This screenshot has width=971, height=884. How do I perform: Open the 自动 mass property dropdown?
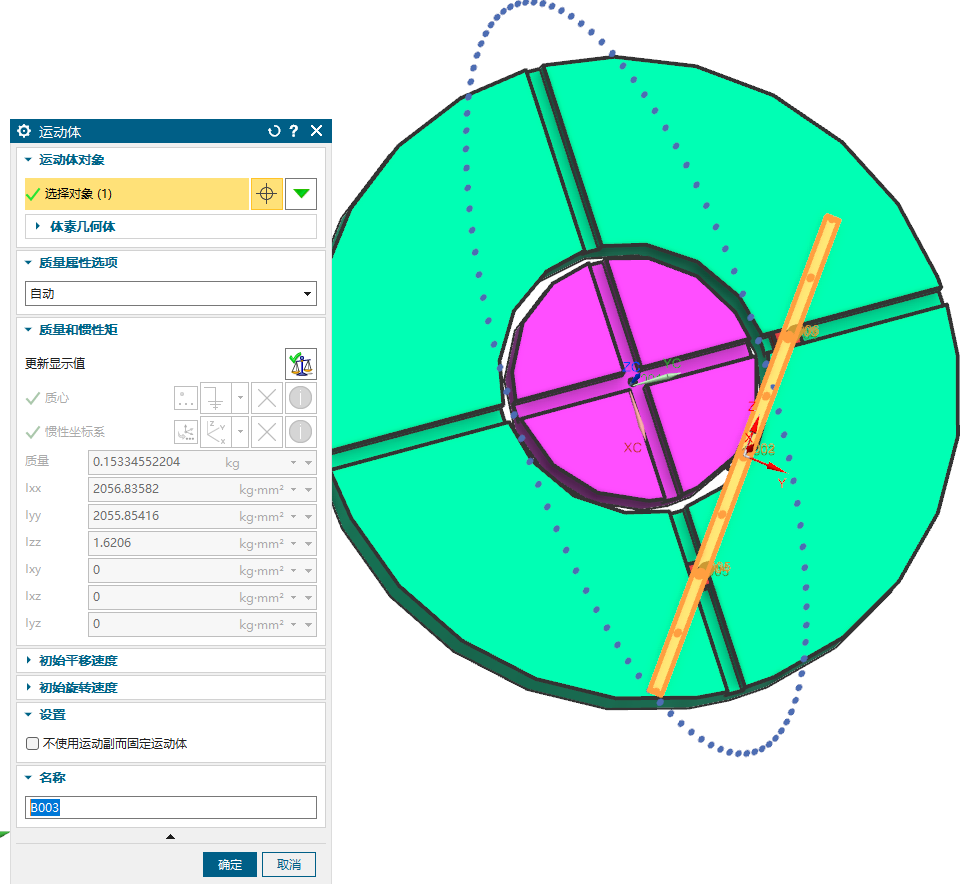tap(170, 294)
